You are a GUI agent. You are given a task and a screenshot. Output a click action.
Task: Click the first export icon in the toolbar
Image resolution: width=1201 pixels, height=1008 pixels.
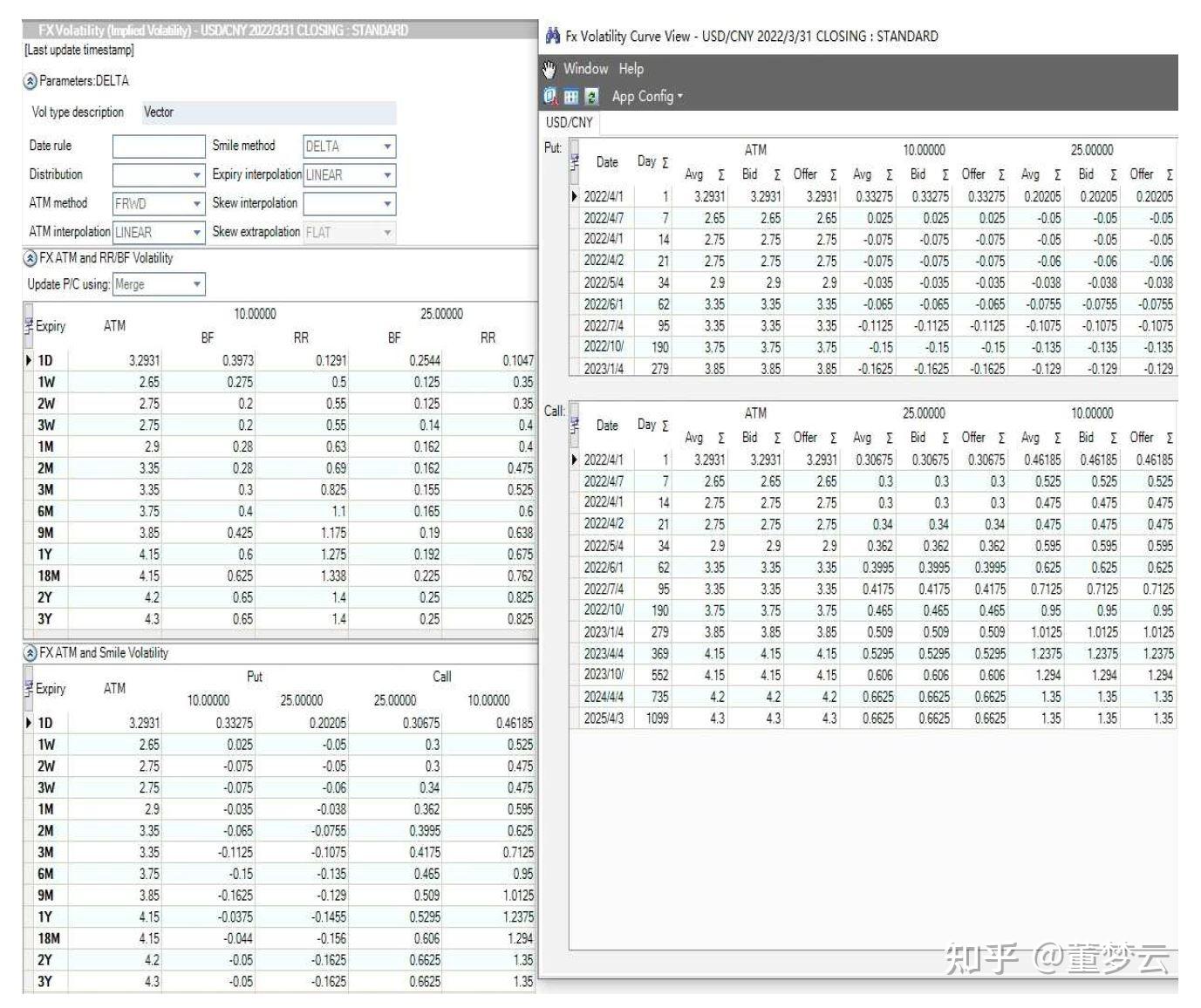point(550,97)
